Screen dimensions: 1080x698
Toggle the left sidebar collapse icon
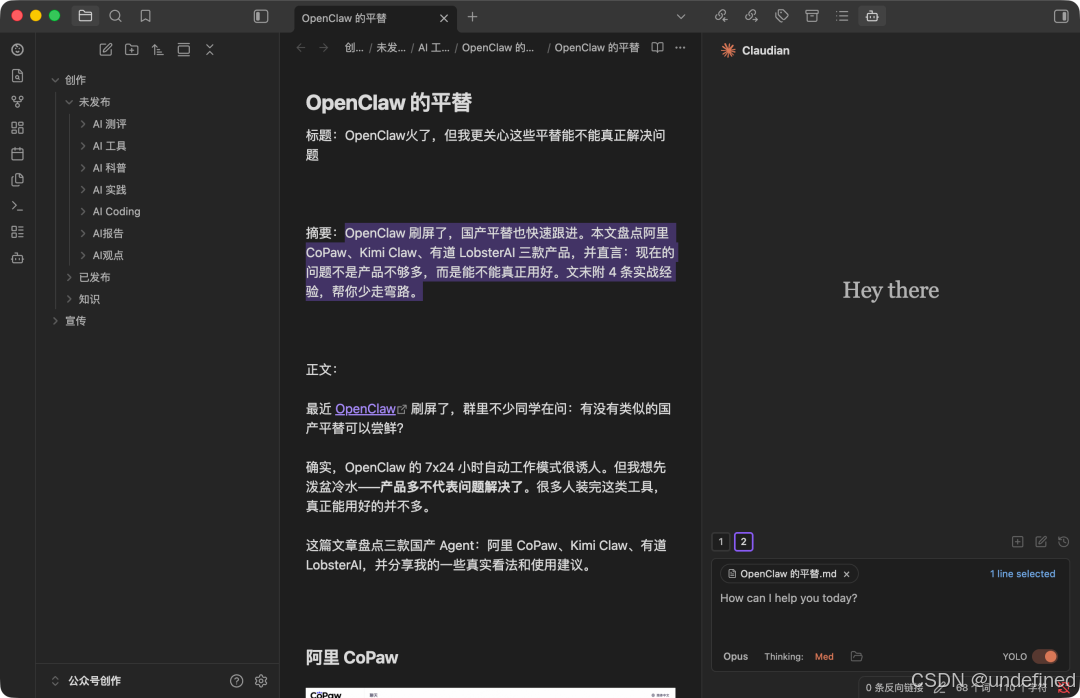point(261,16)
